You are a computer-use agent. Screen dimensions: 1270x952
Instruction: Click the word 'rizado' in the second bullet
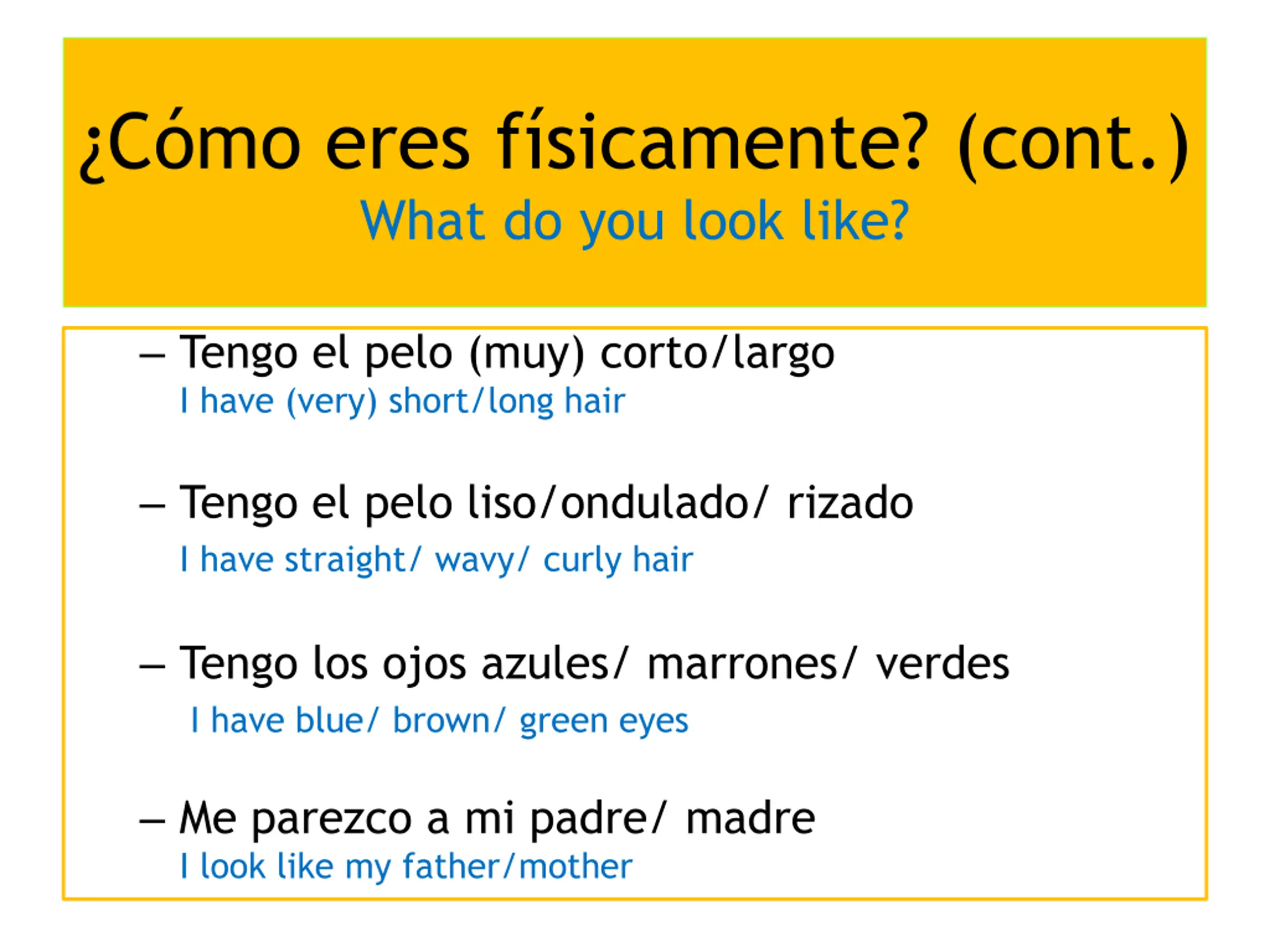[x=849, y=503]
